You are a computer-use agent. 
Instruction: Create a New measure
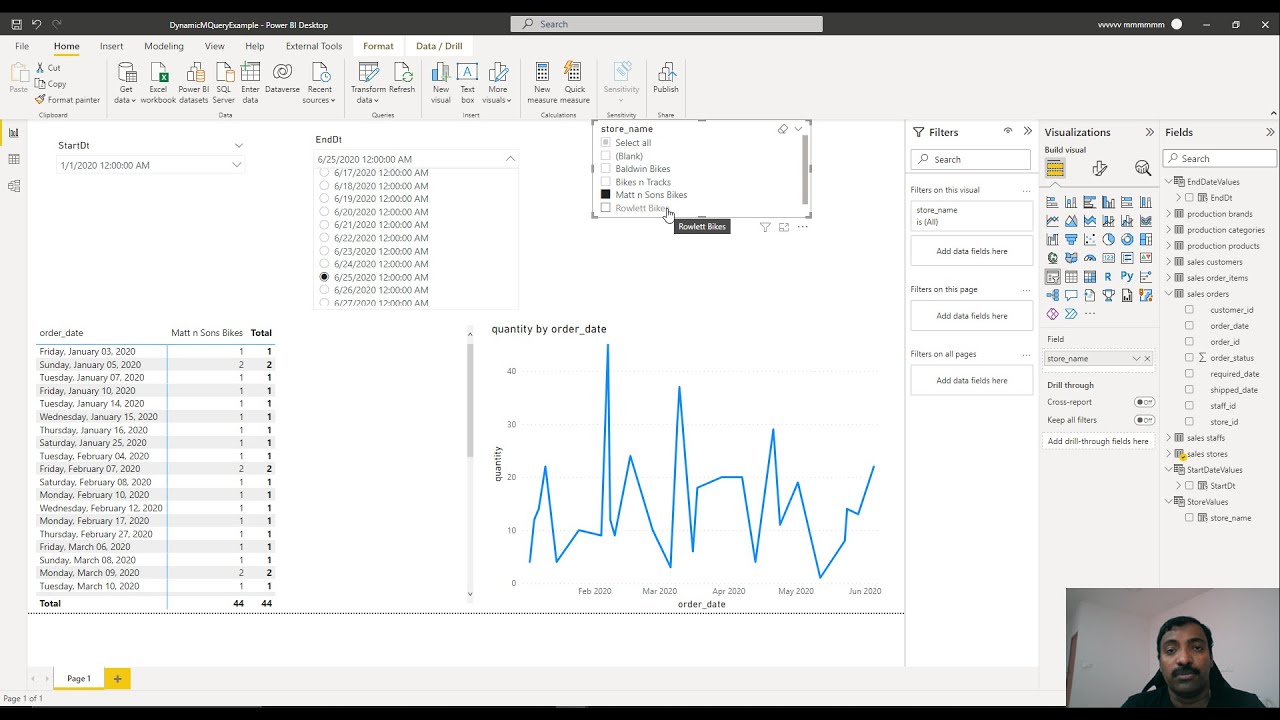(x=542, y=83)
